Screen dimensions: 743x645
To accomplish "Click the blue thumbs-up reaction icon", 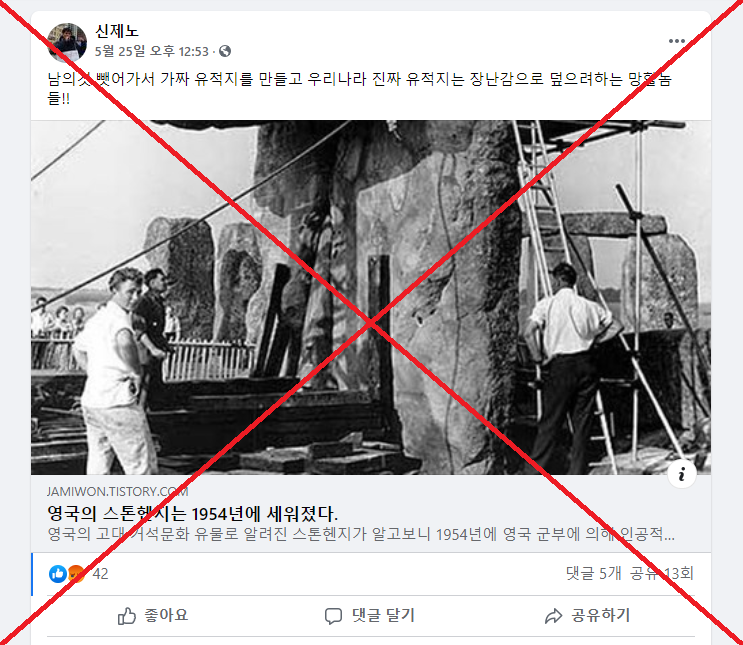I will tap(58, 574).
